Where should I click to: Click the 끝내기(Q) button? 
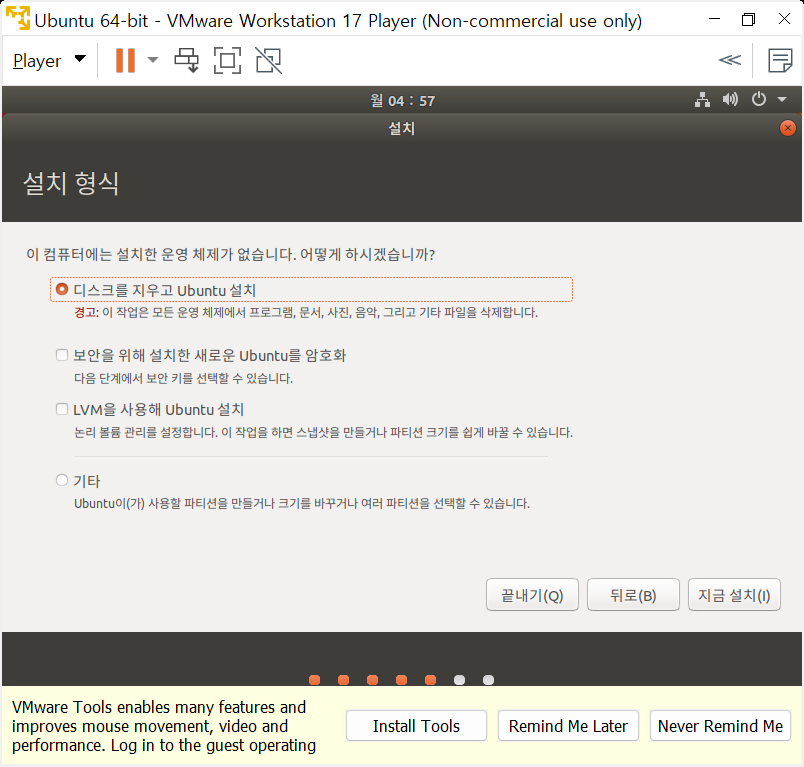click(532, 595)
